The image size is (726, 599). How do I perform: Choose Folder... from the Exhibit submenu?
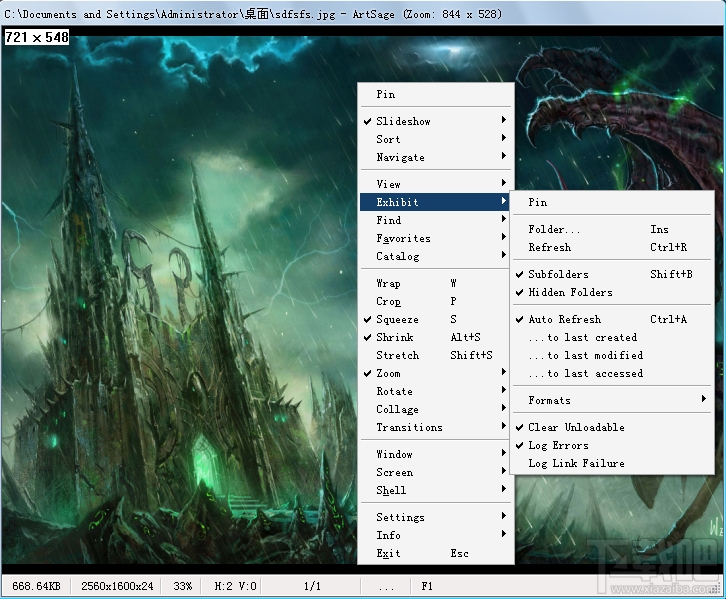pyautogui.click(x=612, y=229)
